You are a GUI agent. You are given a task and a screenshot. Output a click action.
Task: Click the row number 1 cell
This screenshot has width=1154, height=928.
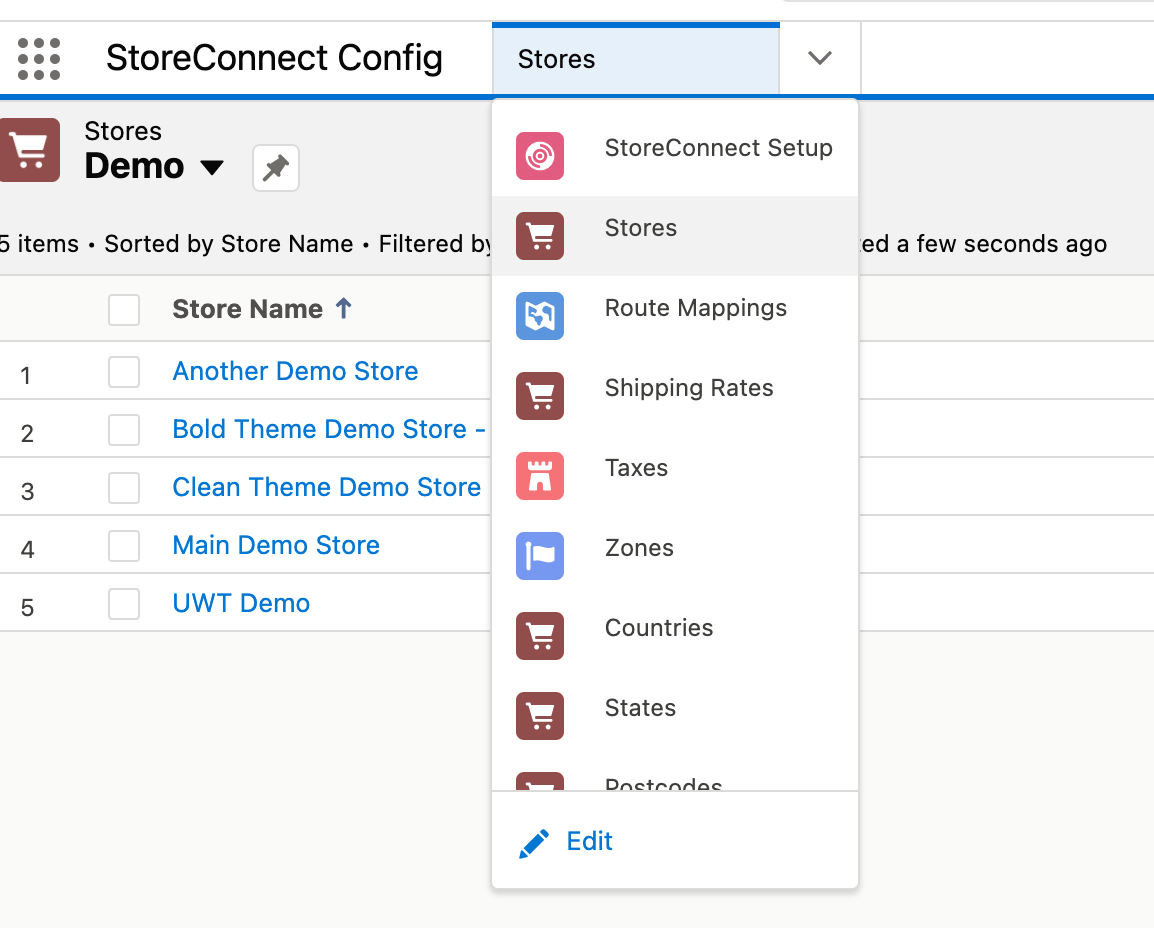click(x=26, y=375)
